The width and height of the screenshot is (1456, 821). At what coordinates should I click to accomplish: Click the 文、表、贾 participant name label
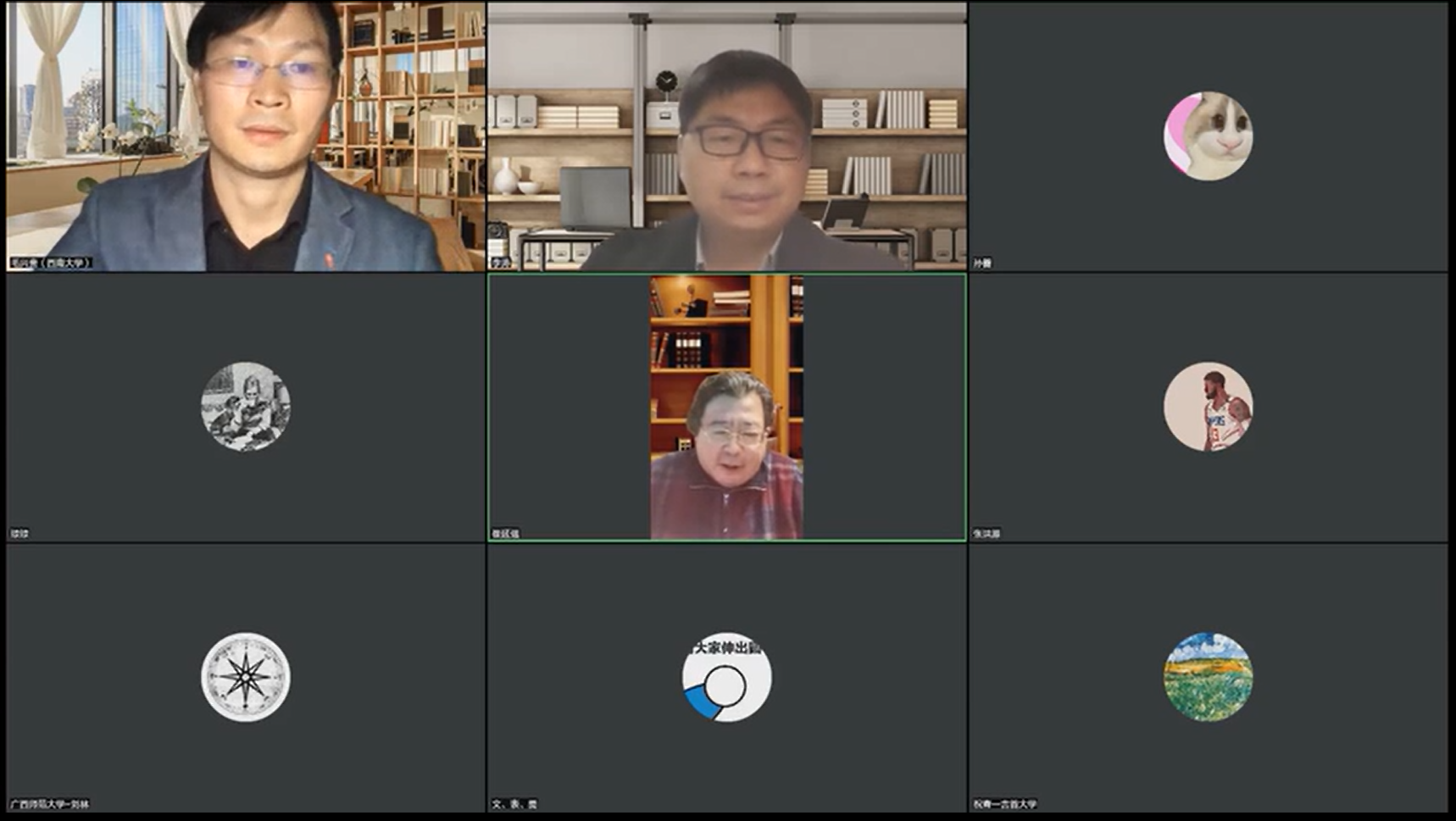[514, 804]
